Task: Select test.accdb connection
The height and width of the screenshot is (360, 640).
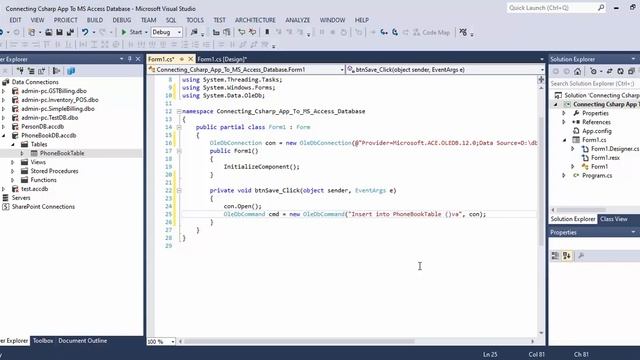Action: coord(34,189)
